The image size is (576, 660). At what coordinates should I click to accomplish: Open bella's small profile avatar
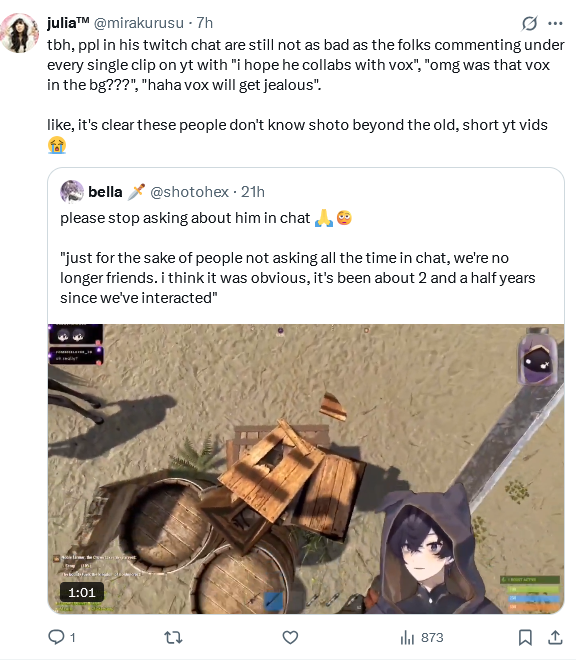(x=72, y=192)
